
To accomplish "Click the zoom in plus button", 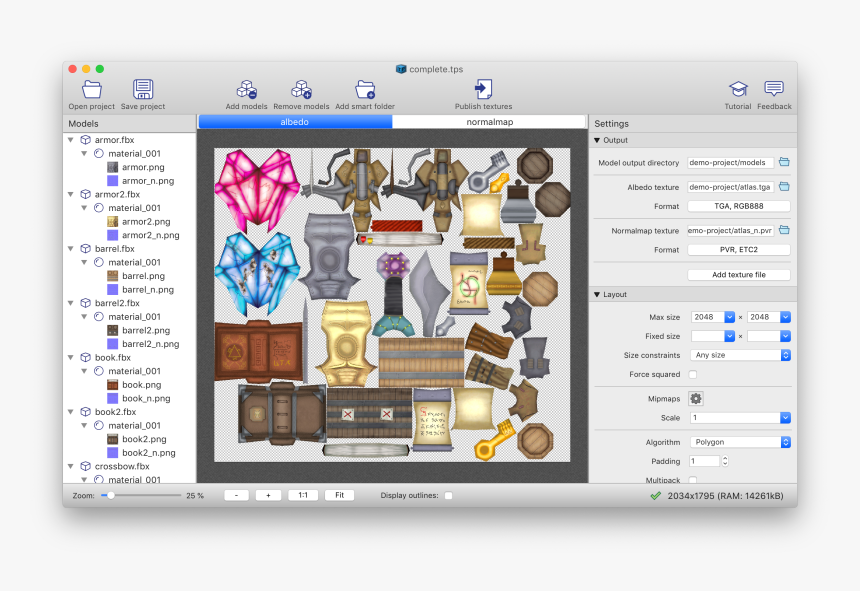I will click(268, 495).
